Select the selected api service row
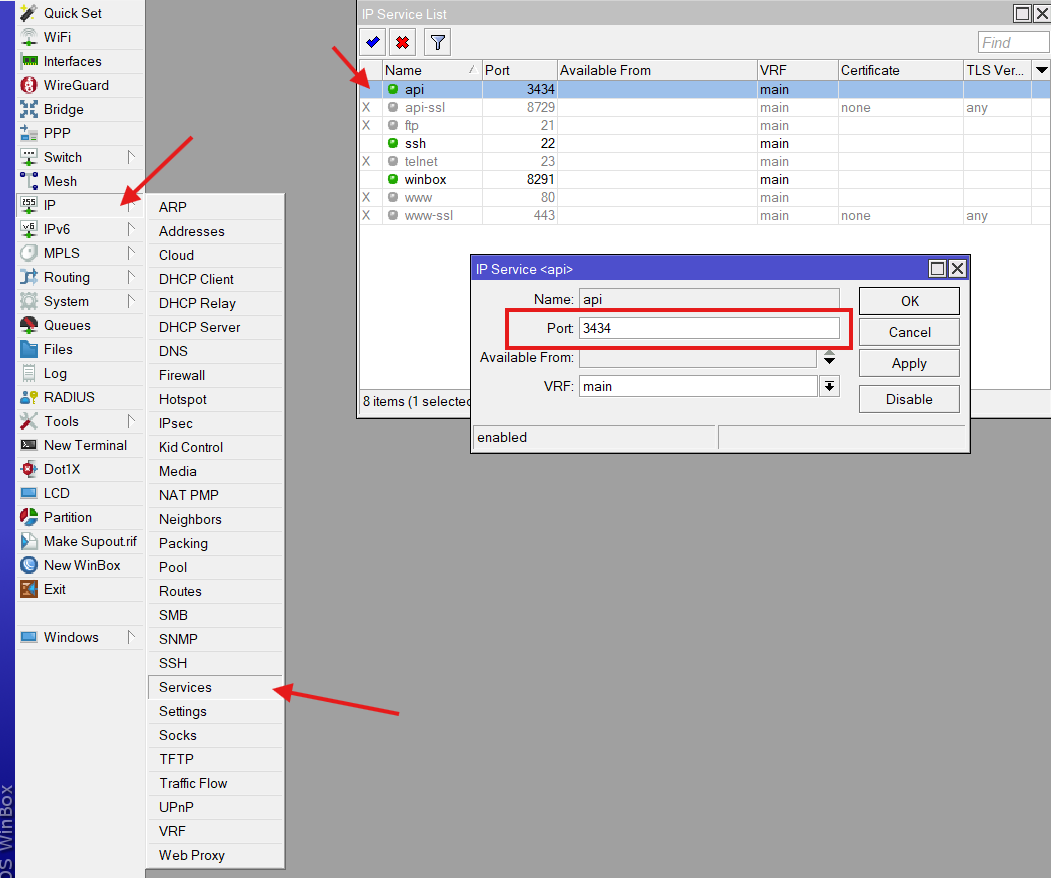The width and height of the screenshot is (1051, 878). coord(704,89)
